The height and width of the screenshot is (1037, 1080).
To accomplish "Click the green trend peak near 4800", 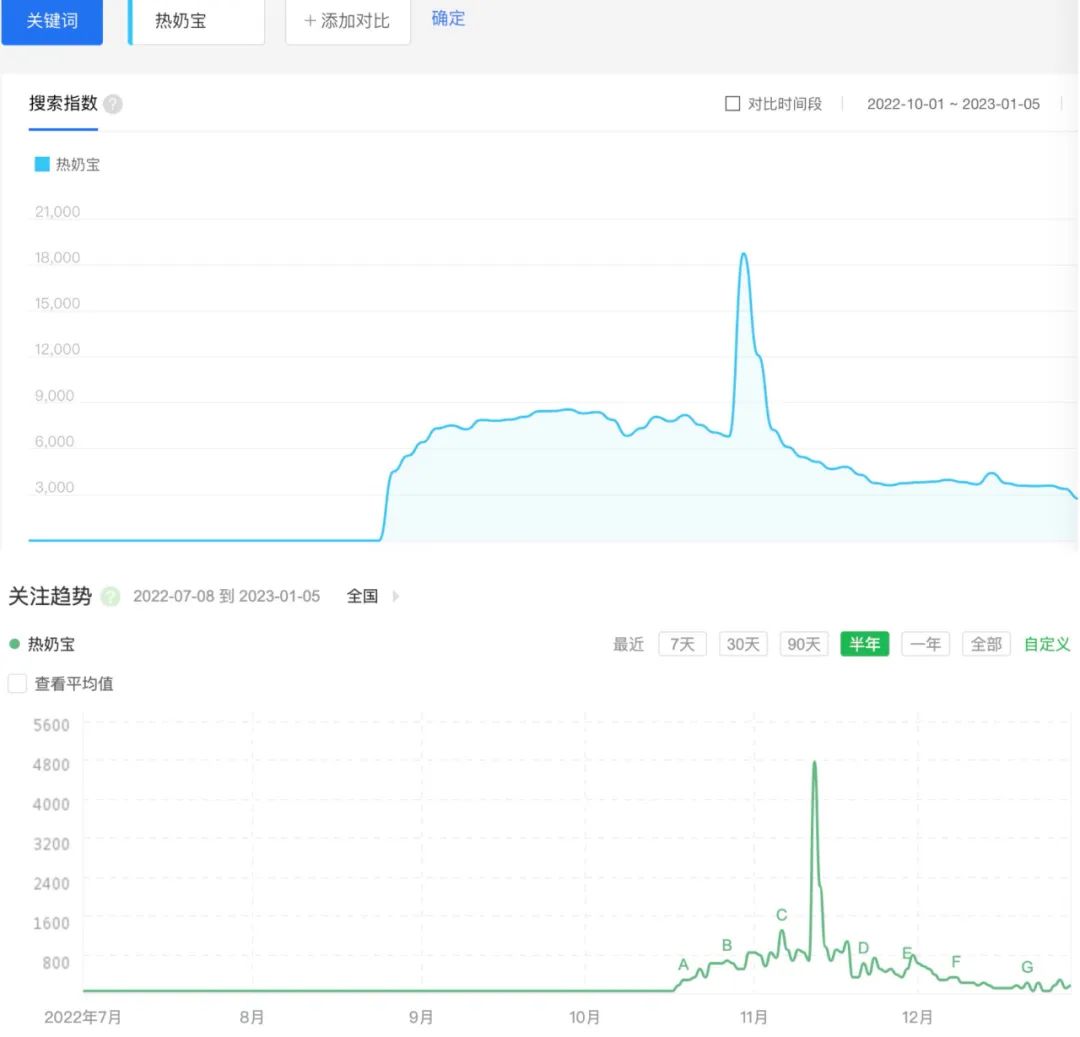I will coord(815,764).
